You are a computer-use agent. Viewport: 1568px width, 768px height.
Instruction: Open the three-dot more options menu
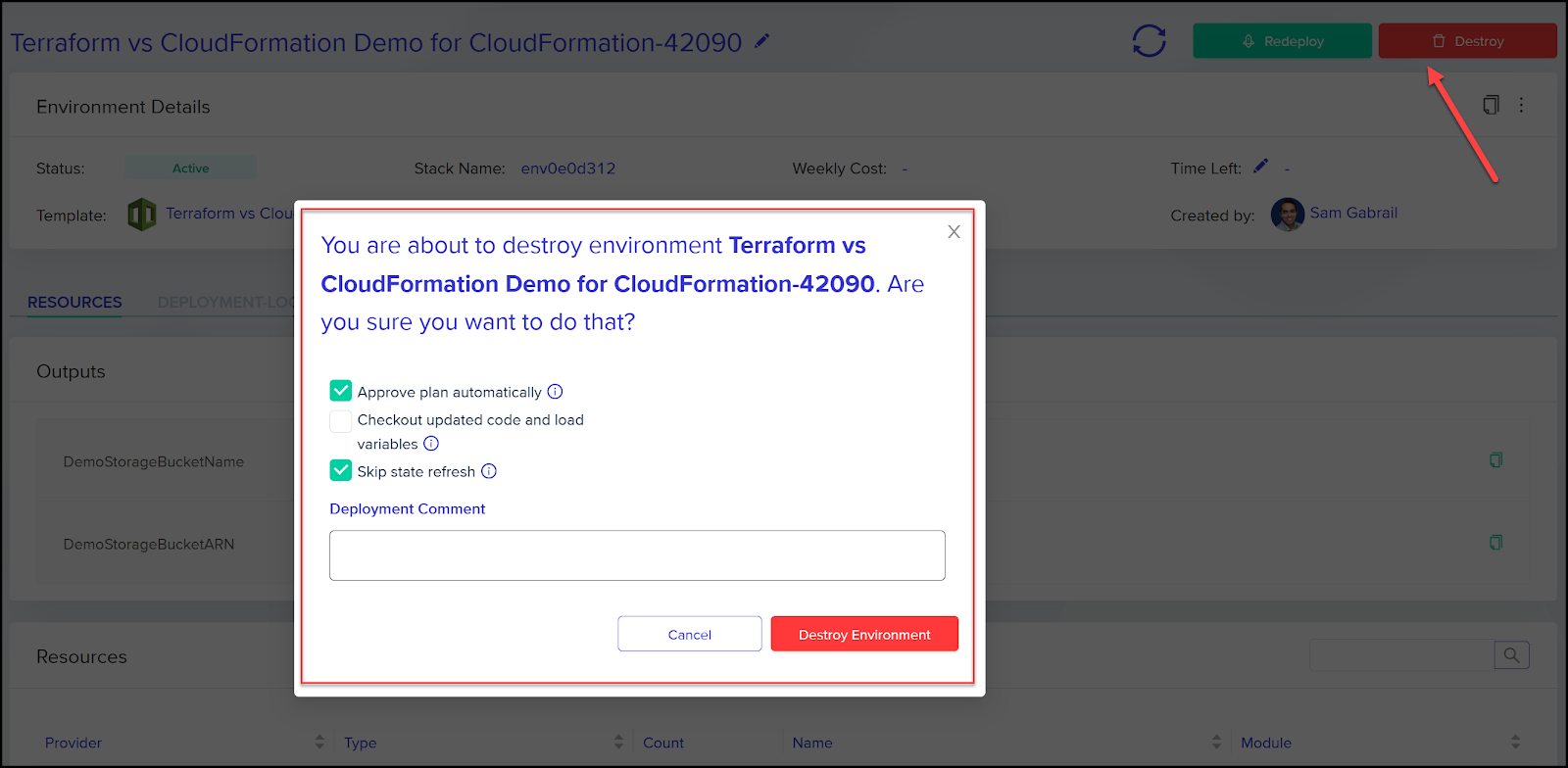point(1521,105)
